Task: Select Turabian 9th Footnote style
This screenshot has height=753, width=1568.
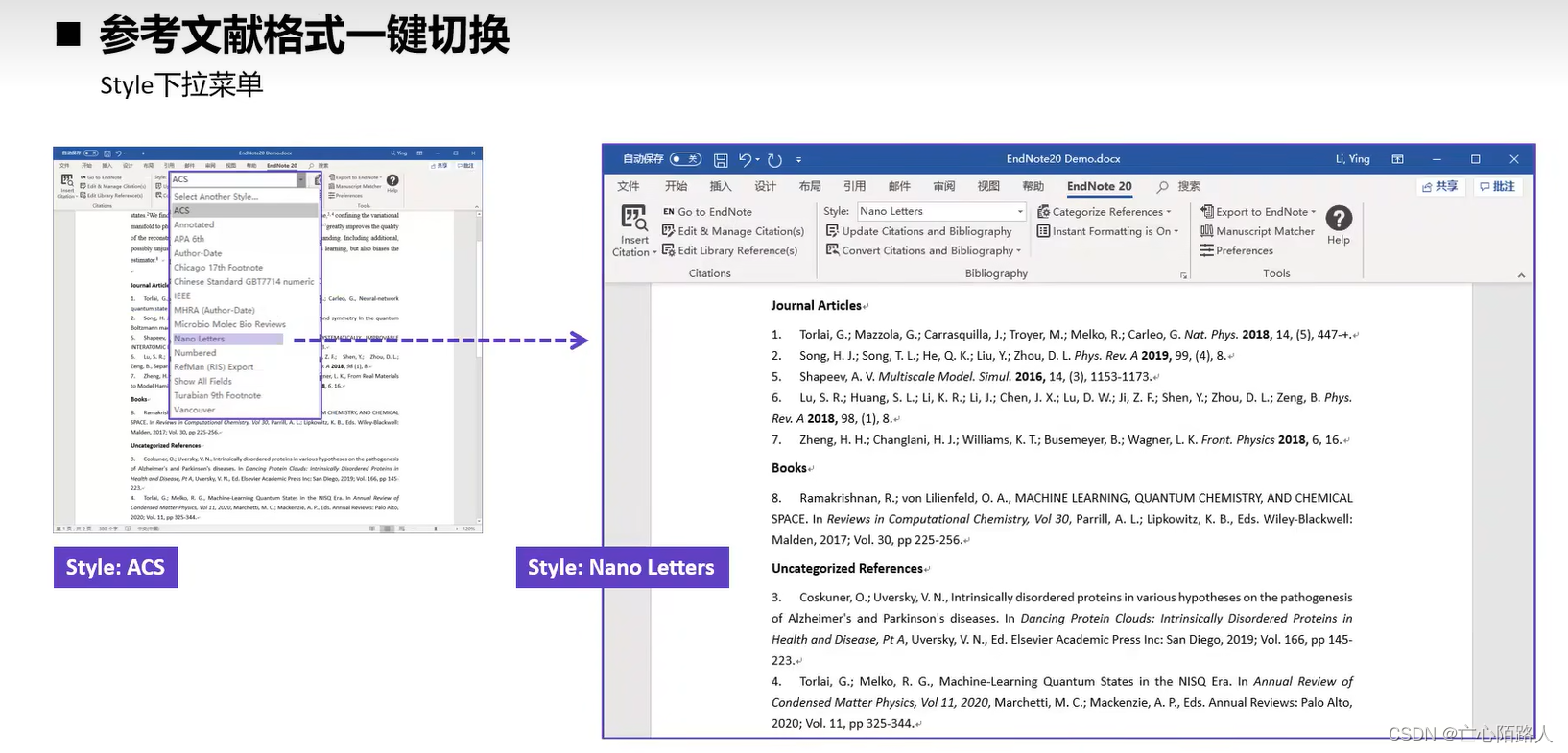Action: pyautogui.click(x=245, y=395)
